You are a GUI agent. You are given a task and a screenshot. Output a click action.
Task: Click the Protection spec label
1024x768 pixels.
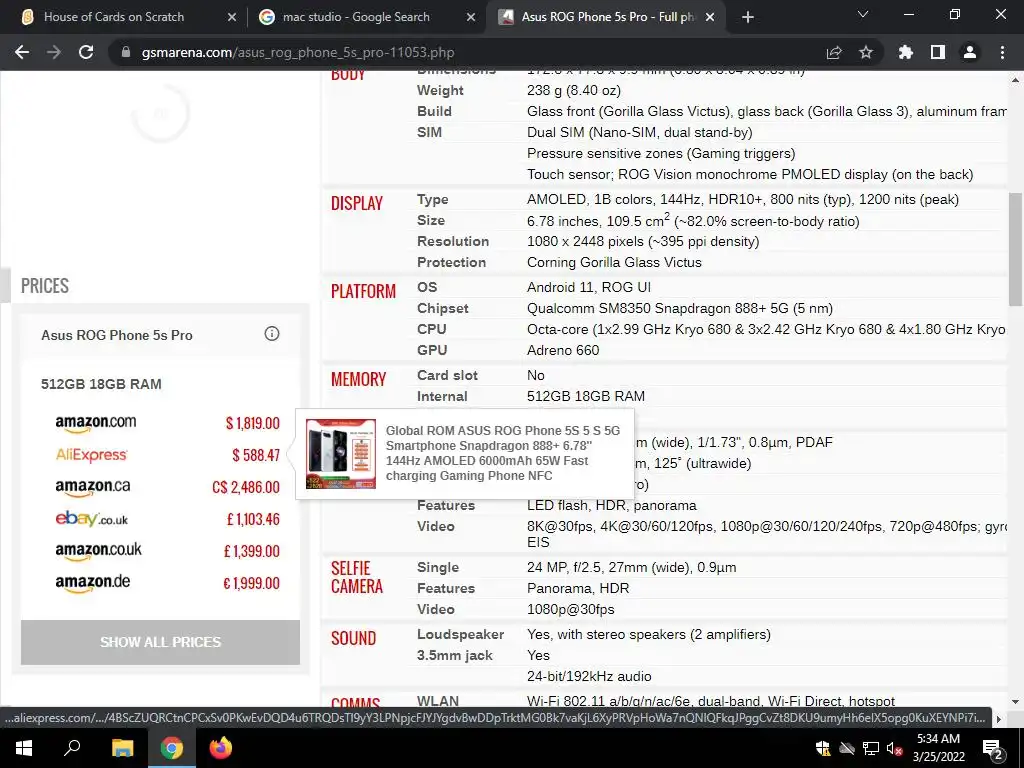pyautogui.click(x=451, y=262)
